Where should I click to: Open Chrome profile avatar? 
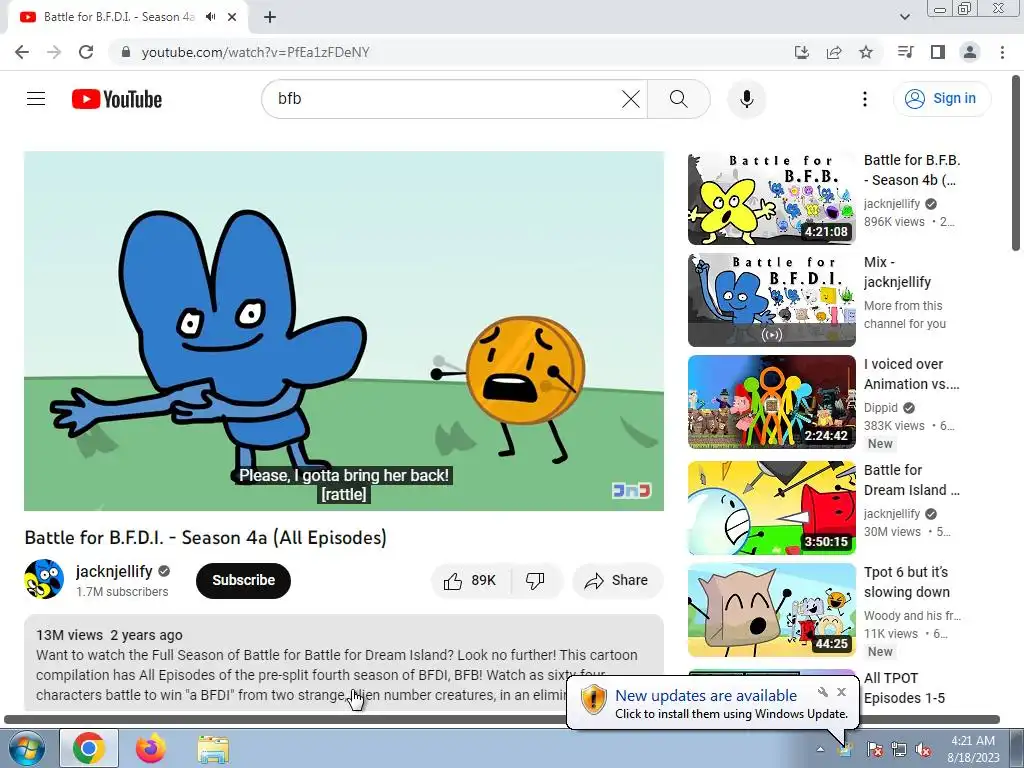[x=970, y=52]
